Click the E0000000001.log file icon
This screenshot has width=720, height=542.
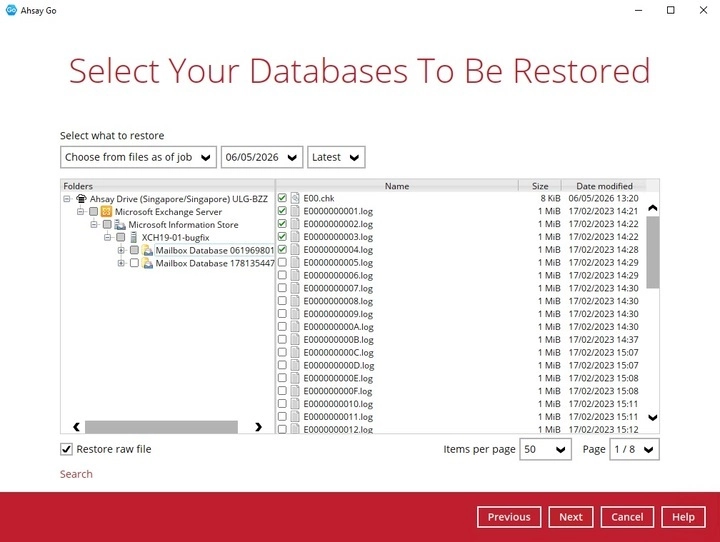pos(295,211)
